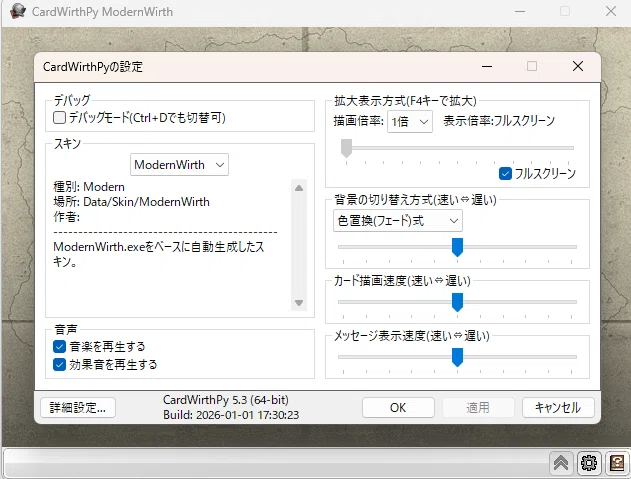Click the 背景の切り替え方式 slider thumb
Viewport: 631px width, 479px height.
[x=457, y=247]
